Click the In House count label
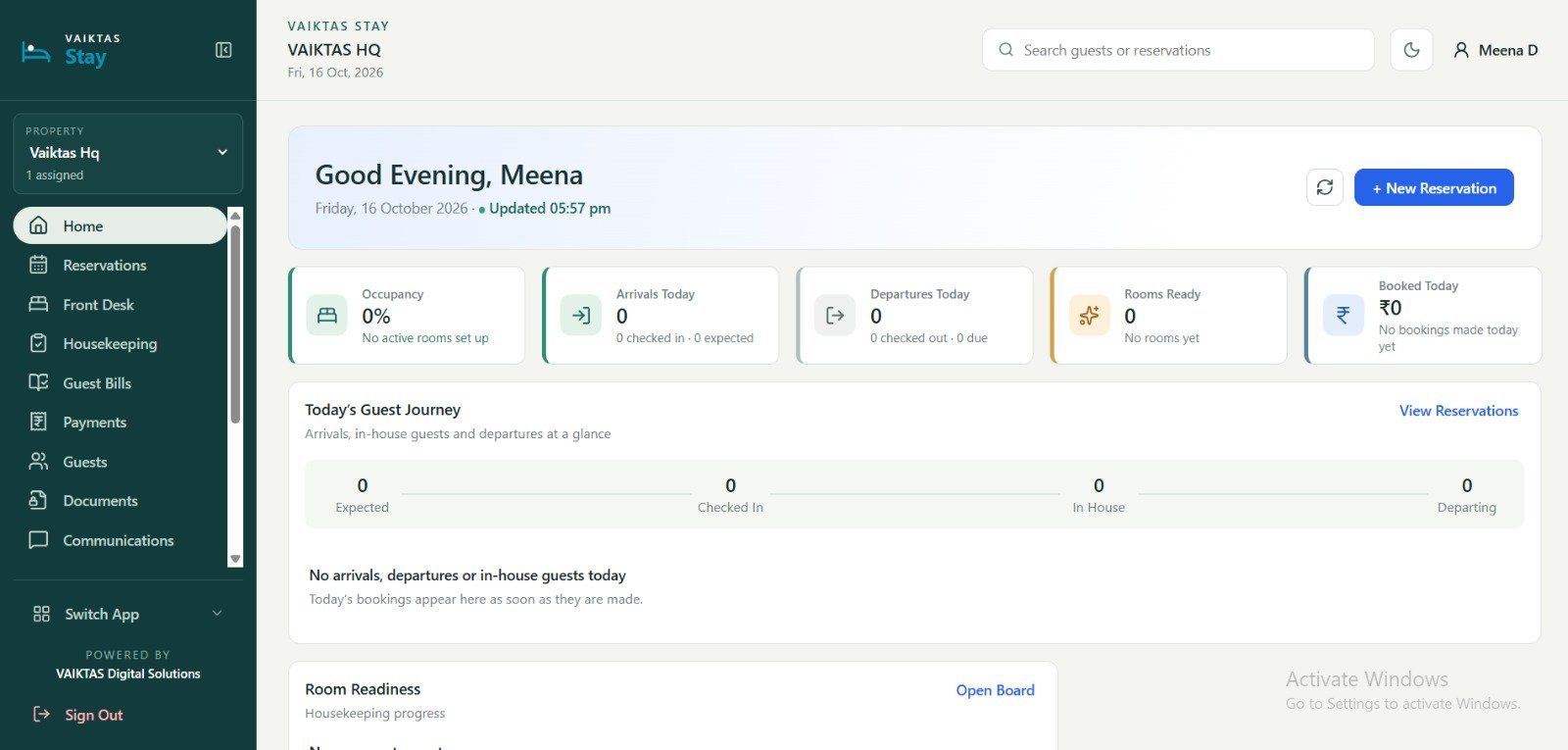This screenshot has height=750, width=1568. (1099, 507)
